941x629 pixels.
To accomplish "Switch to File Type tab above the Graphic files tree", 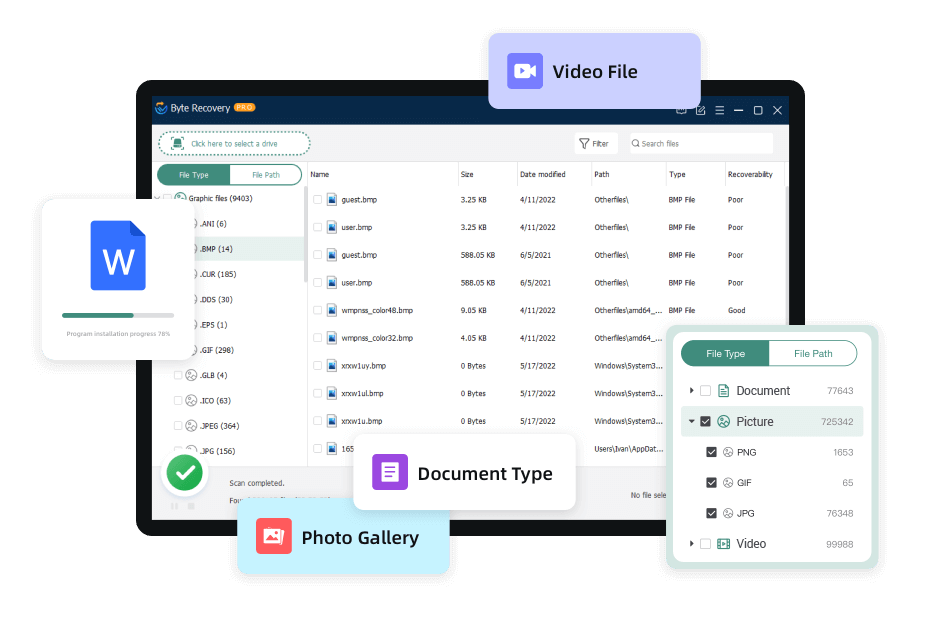I will coord(193,175).
